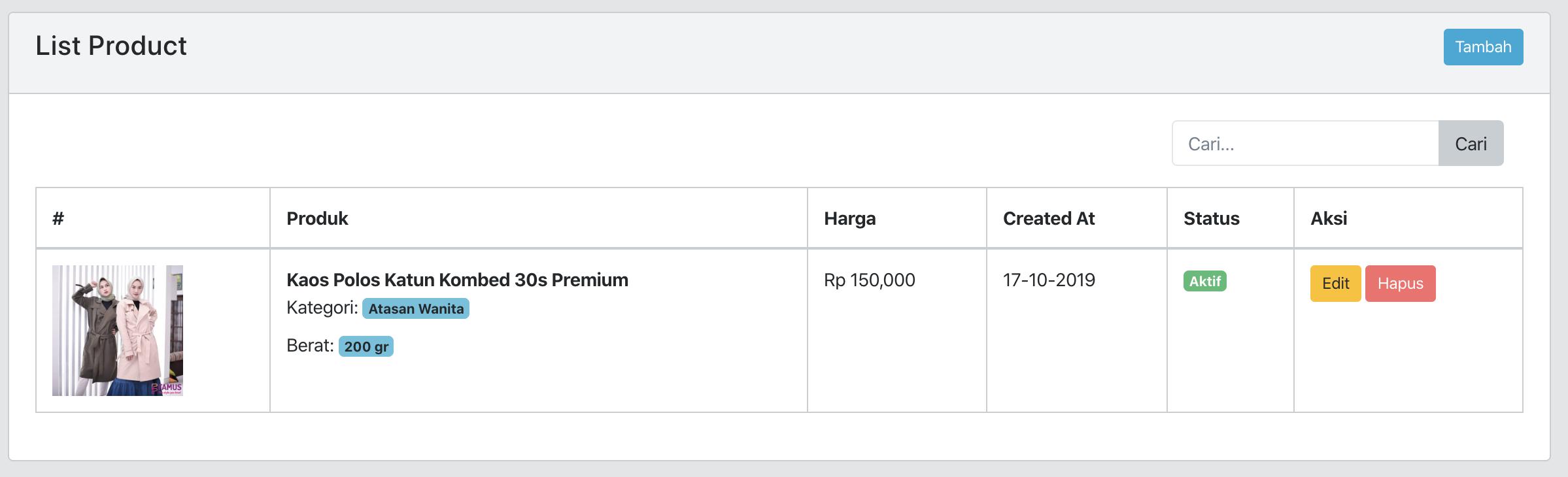1568x477 pixels.
Task: Click the Status column header
Action: click(x=1211, y=218)
